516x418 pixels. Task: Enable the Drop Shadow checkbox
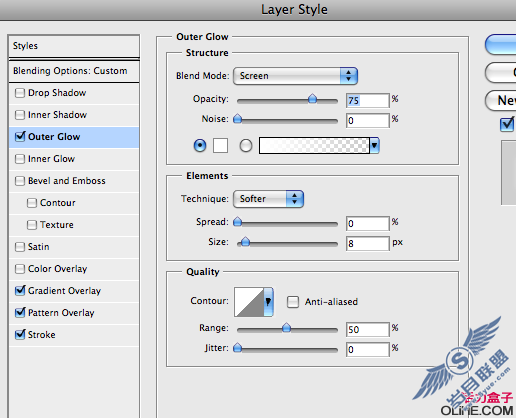[x=20, y=93]
